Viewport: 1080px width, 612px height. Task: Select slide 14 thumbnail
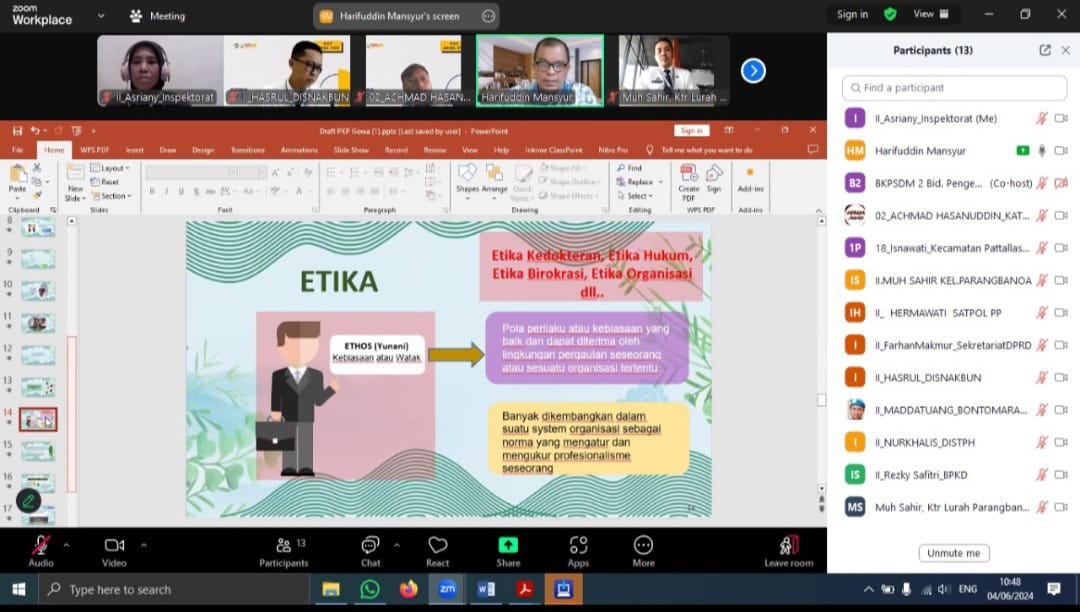tap(38, 419)
